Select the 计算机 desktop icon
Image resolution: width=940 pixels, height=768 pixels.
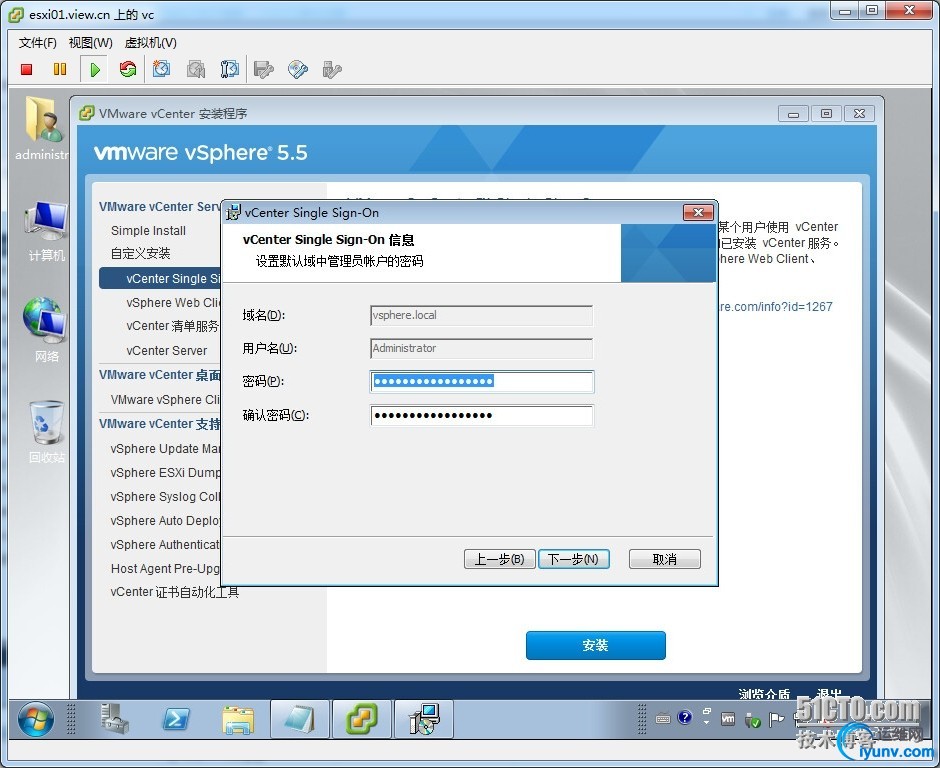pos(47,231)
